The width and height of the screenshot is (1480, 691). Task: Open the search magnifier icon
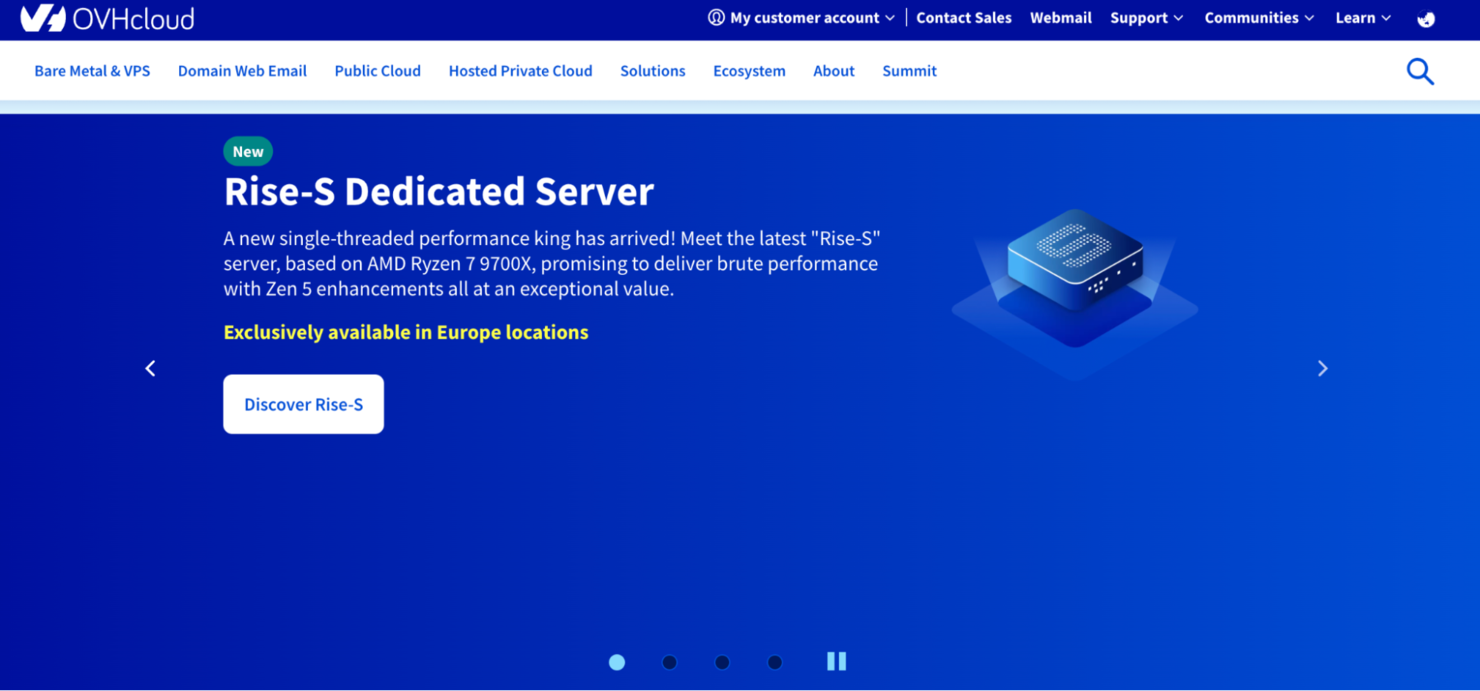pos(1420,71)
